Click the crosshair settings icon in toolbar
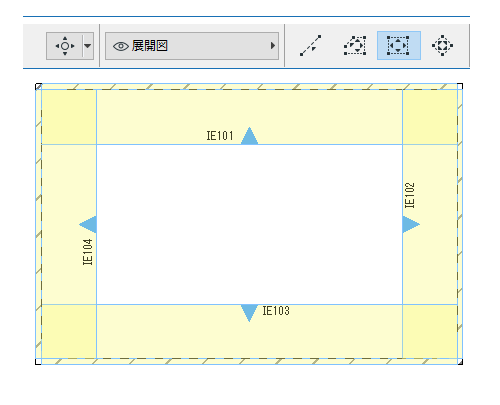Screen dimensions: 500x405 (x=65, y=46)
